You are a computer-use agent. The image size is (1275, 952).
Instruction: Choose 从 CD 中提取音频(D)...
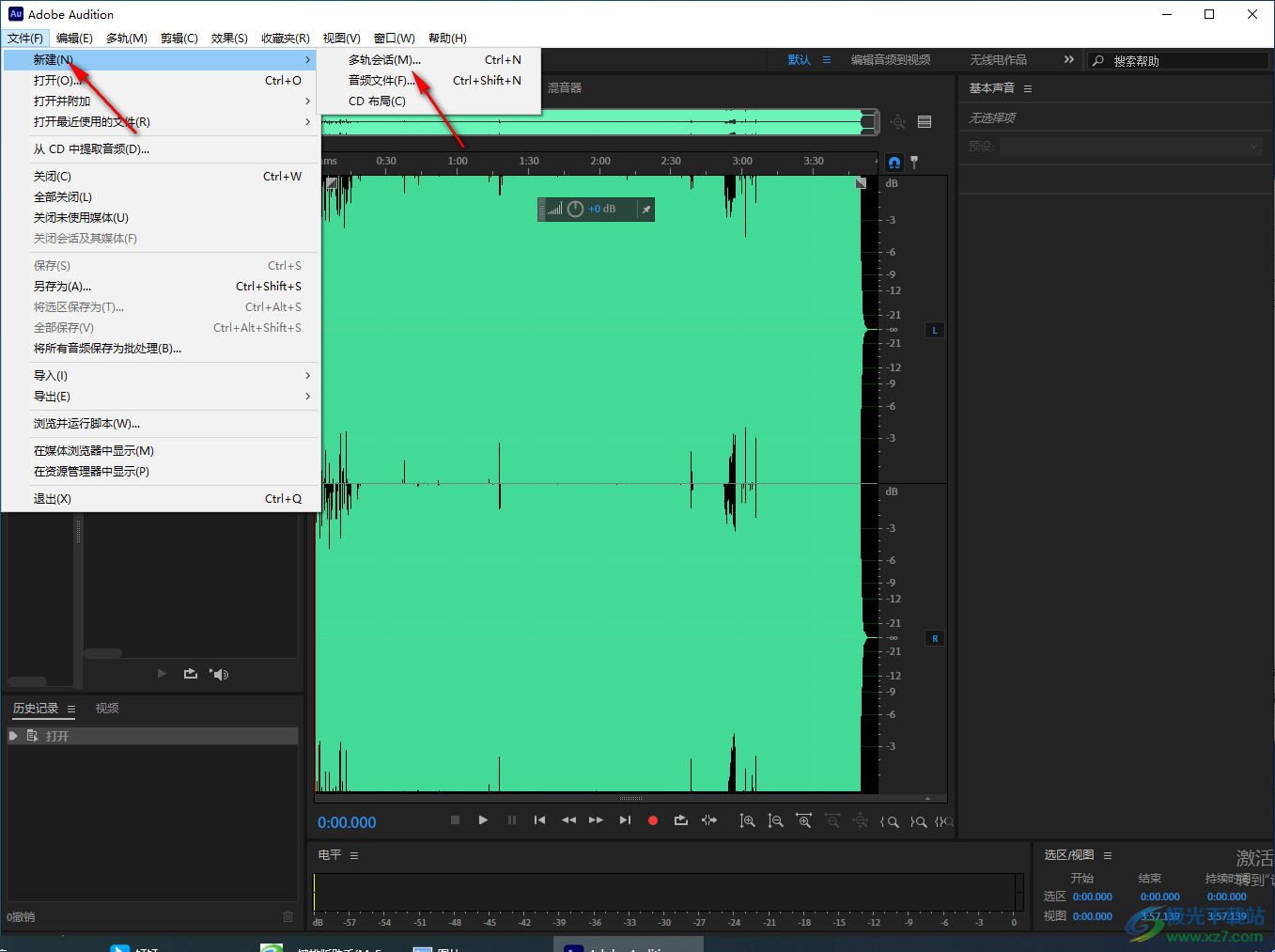click(160, 148)
